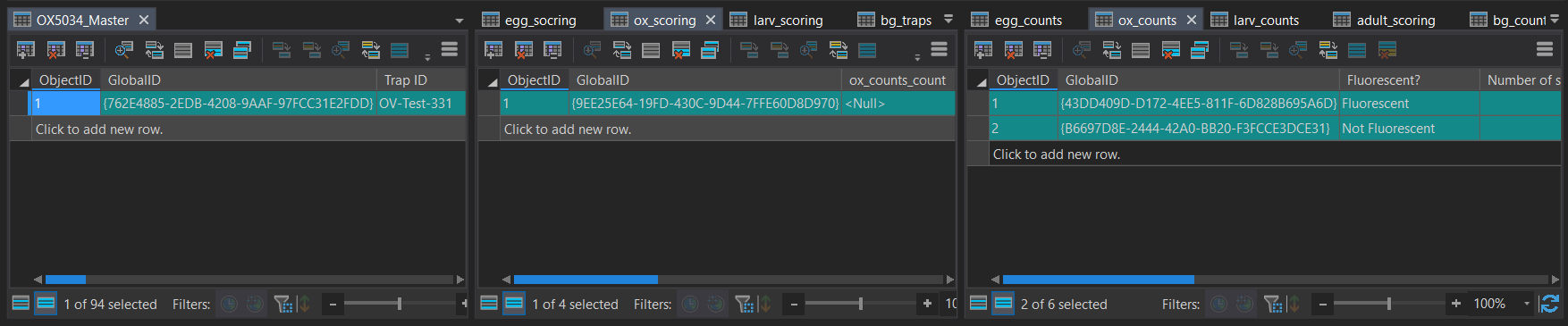Click Switch Selection icon in ox_counts toolbar
This screenshot has width=1568, height=326.
click(1112, 50)
